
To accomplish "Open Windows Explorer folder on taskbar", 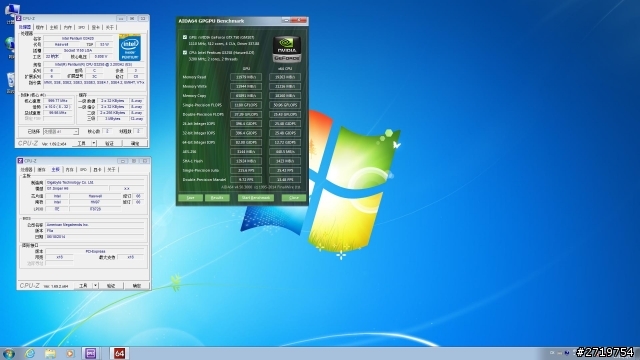I will coord(50,353).
